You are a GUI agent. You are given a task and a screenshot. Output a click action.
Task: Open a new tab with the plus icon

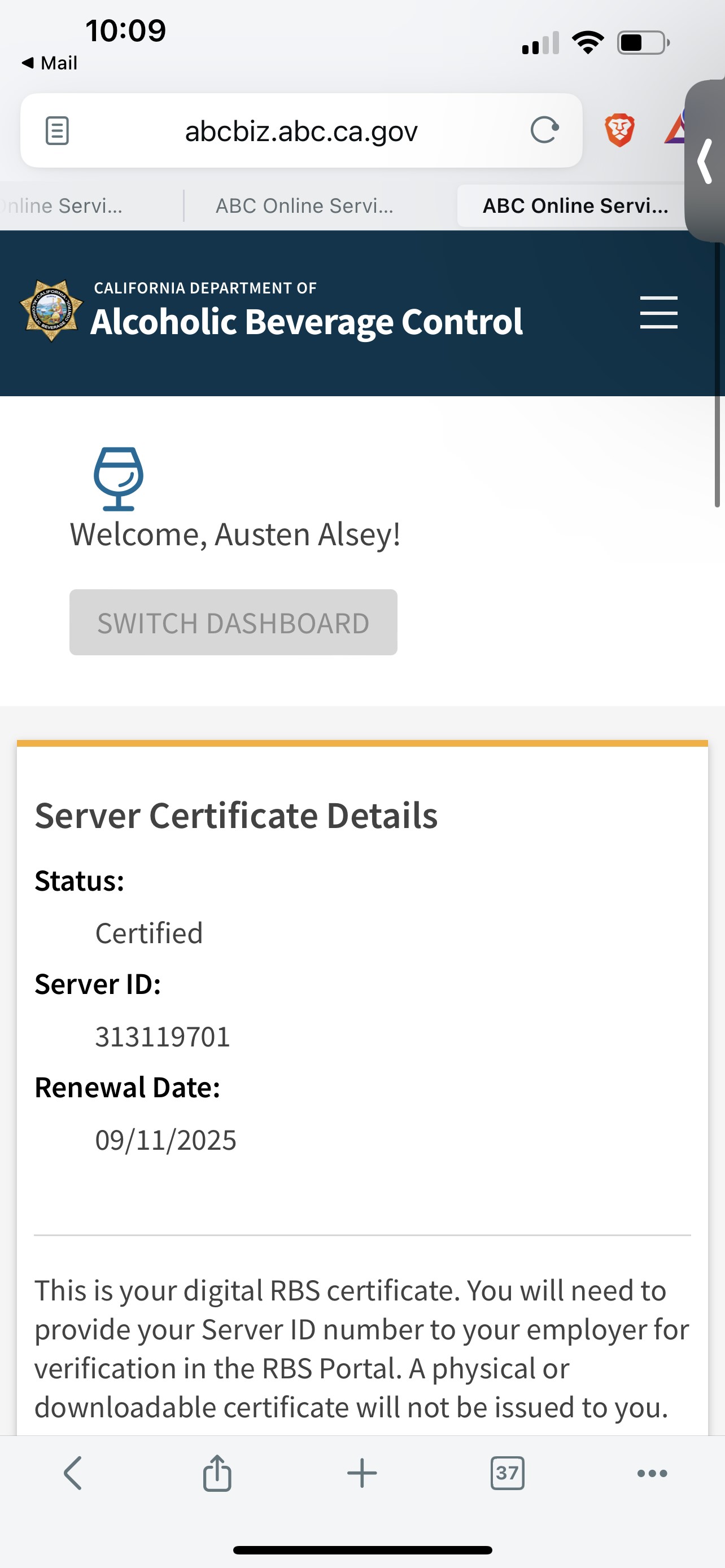click(x=362, y=1473)
